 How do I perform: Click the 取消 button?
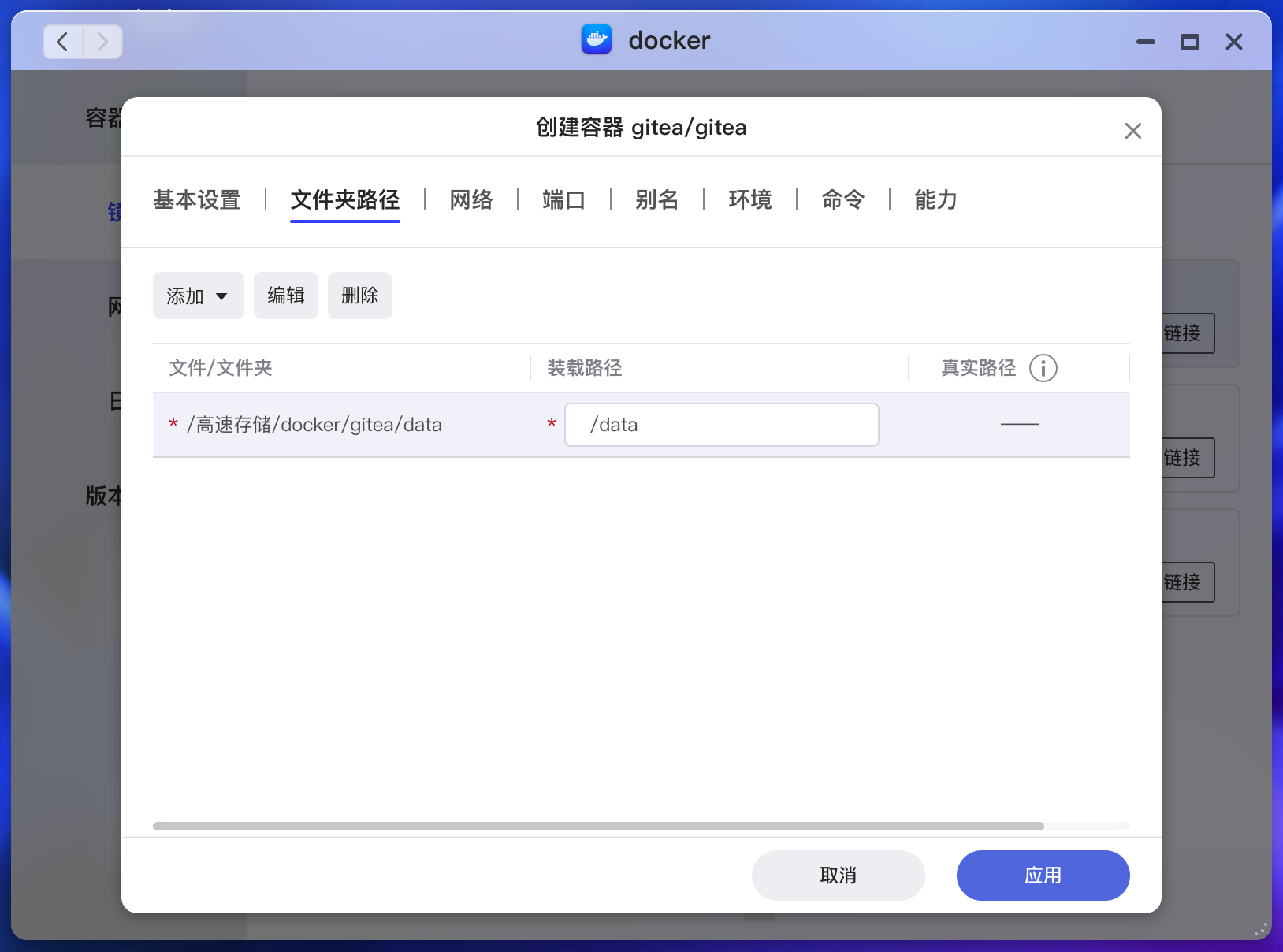(x=839, y=876)
